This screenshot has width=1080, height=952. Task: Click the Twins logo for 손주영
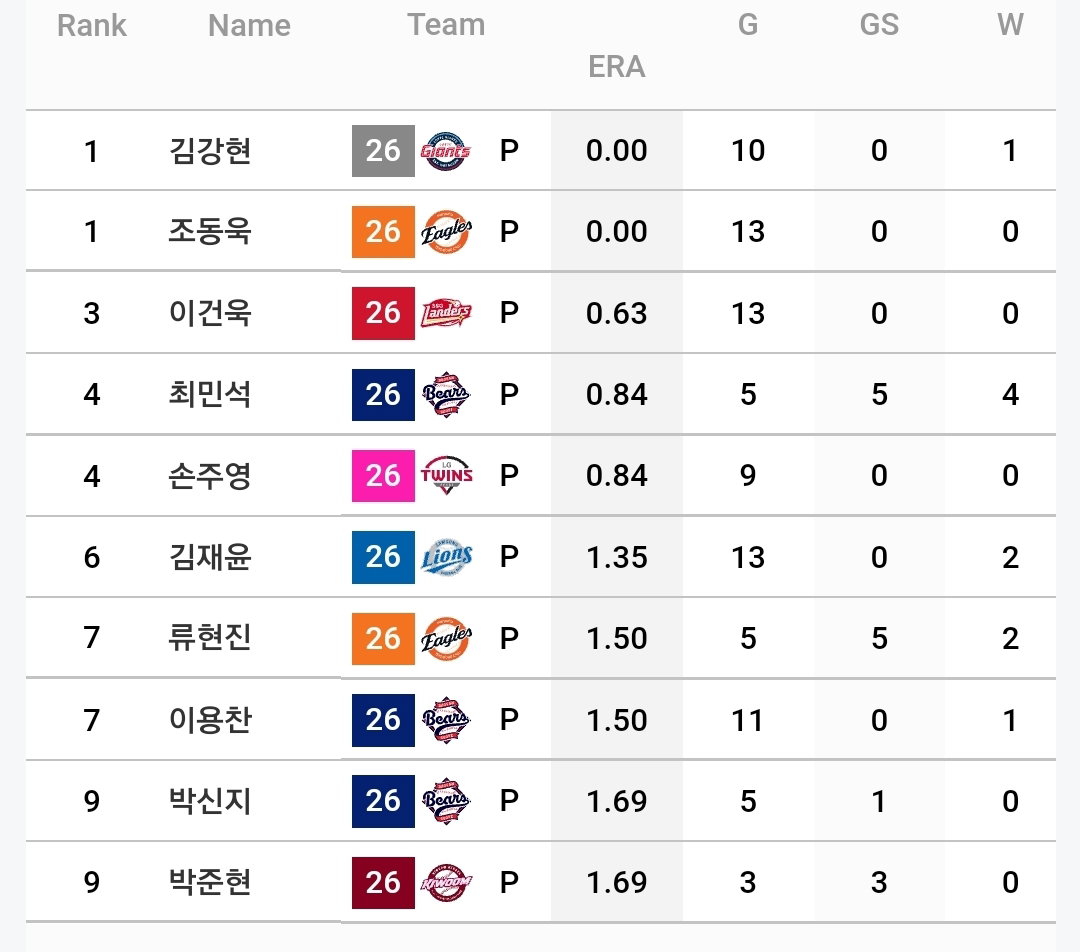[446, 475]
